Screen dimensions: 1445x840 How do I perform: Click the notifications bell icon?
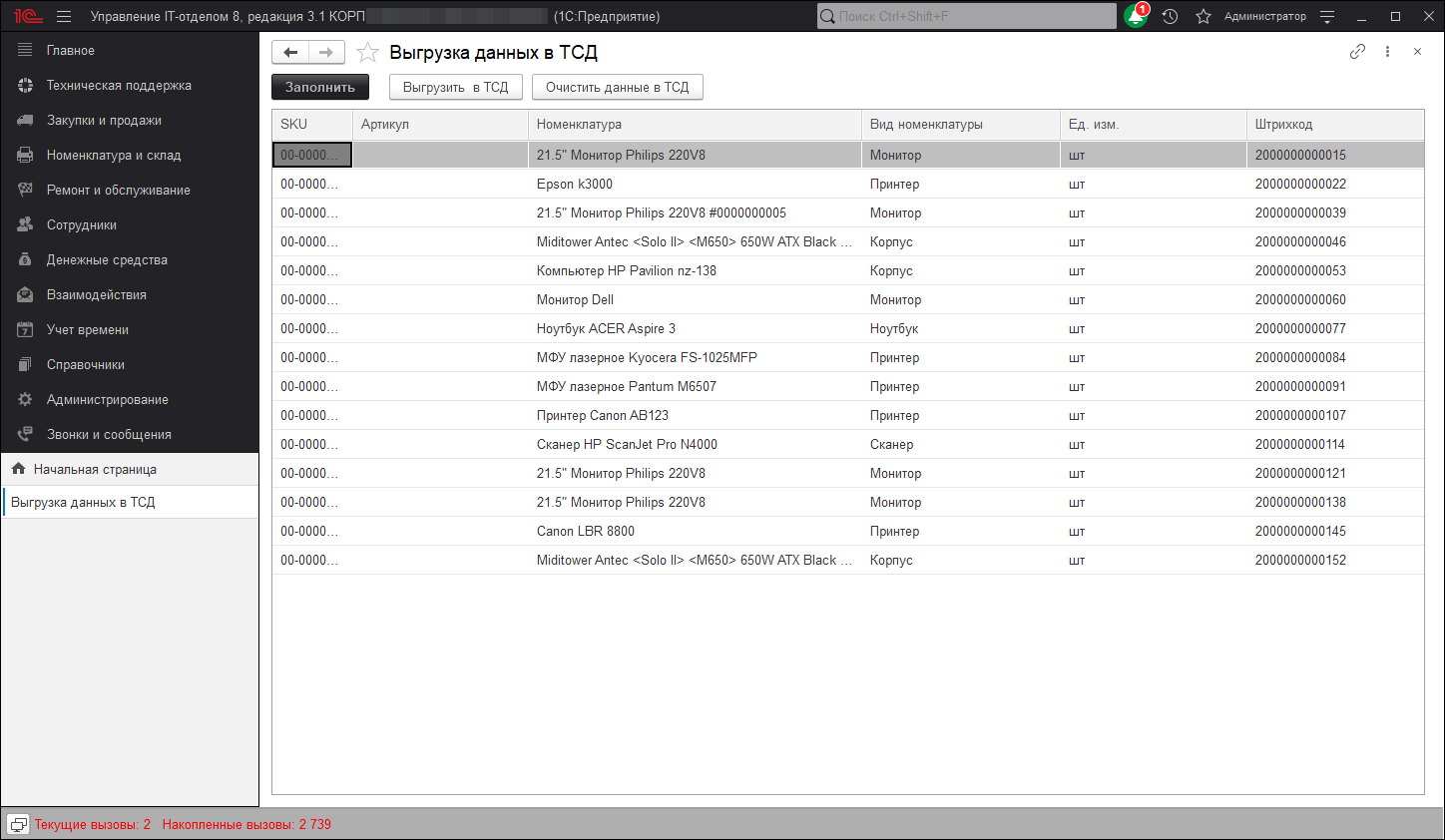point(1136,16)
